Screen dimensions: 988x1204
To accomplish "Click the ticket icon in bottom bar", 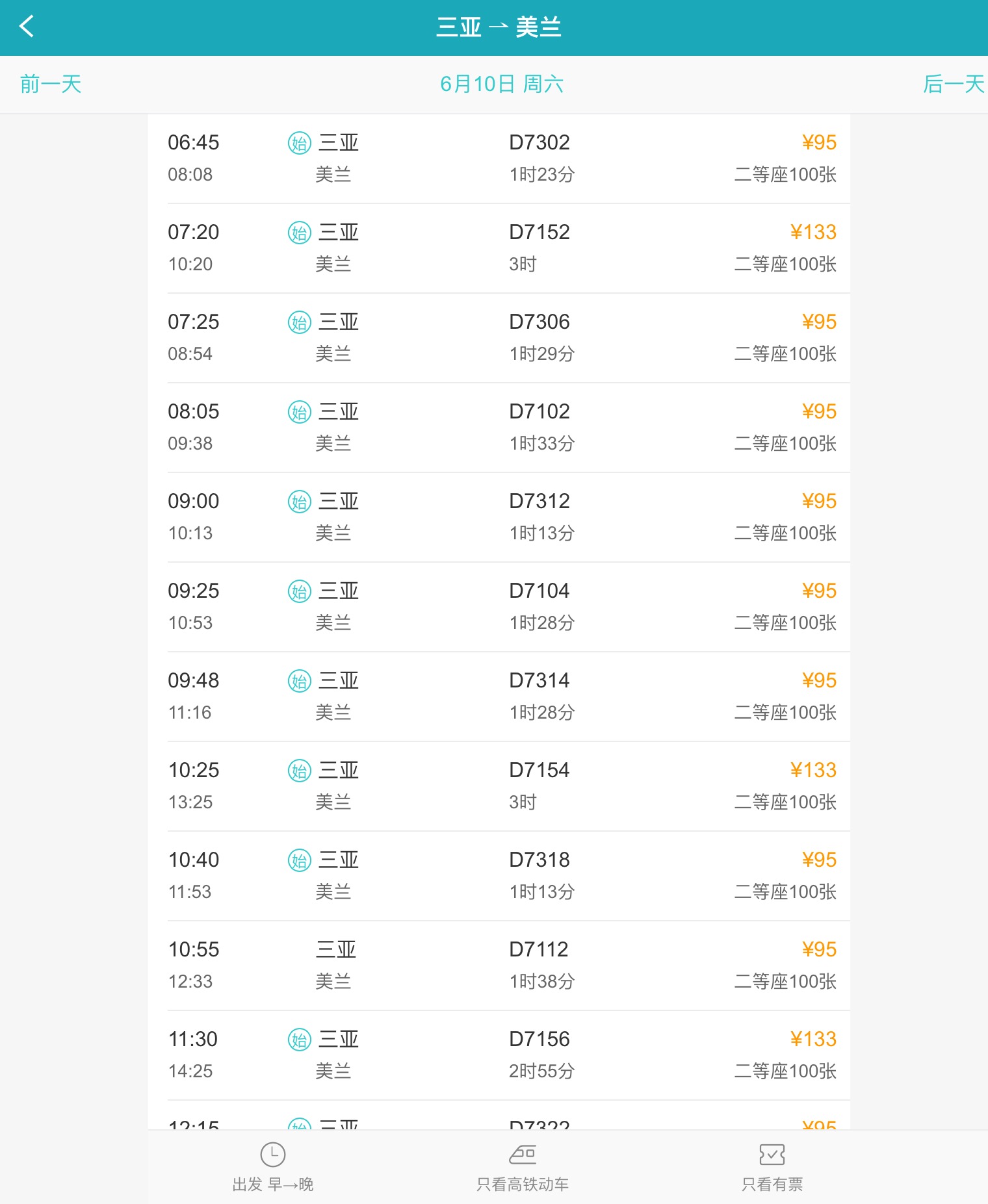I will tap(772, 1155).
